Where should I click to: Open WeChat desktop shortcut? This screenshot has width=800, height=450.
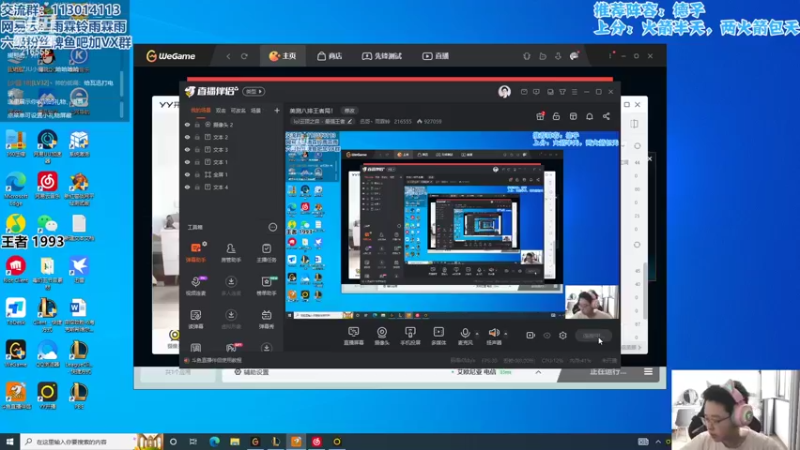[47, 226]
